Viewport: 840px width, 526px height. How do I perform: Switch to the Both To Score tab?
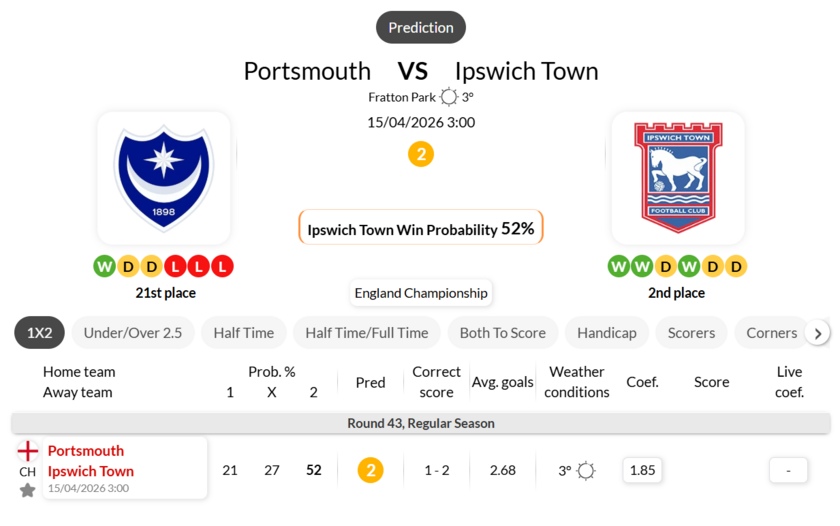503,333
